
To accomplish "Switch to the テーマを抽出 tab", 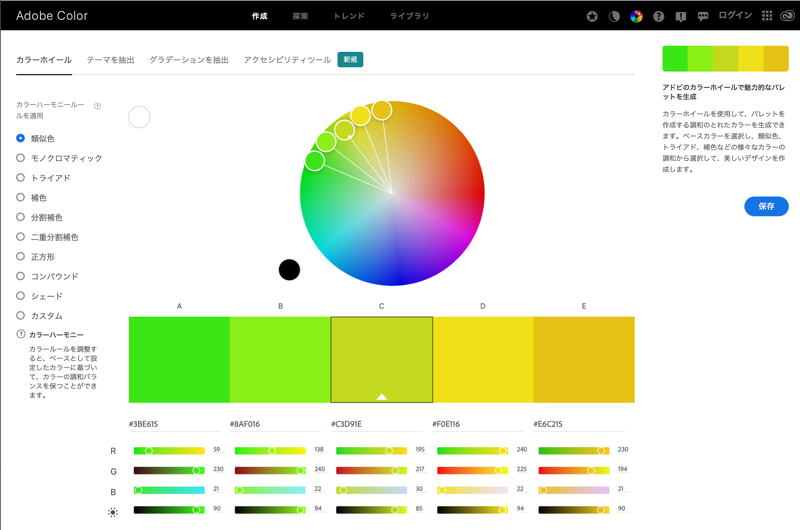I will click(x=110, y=60).
